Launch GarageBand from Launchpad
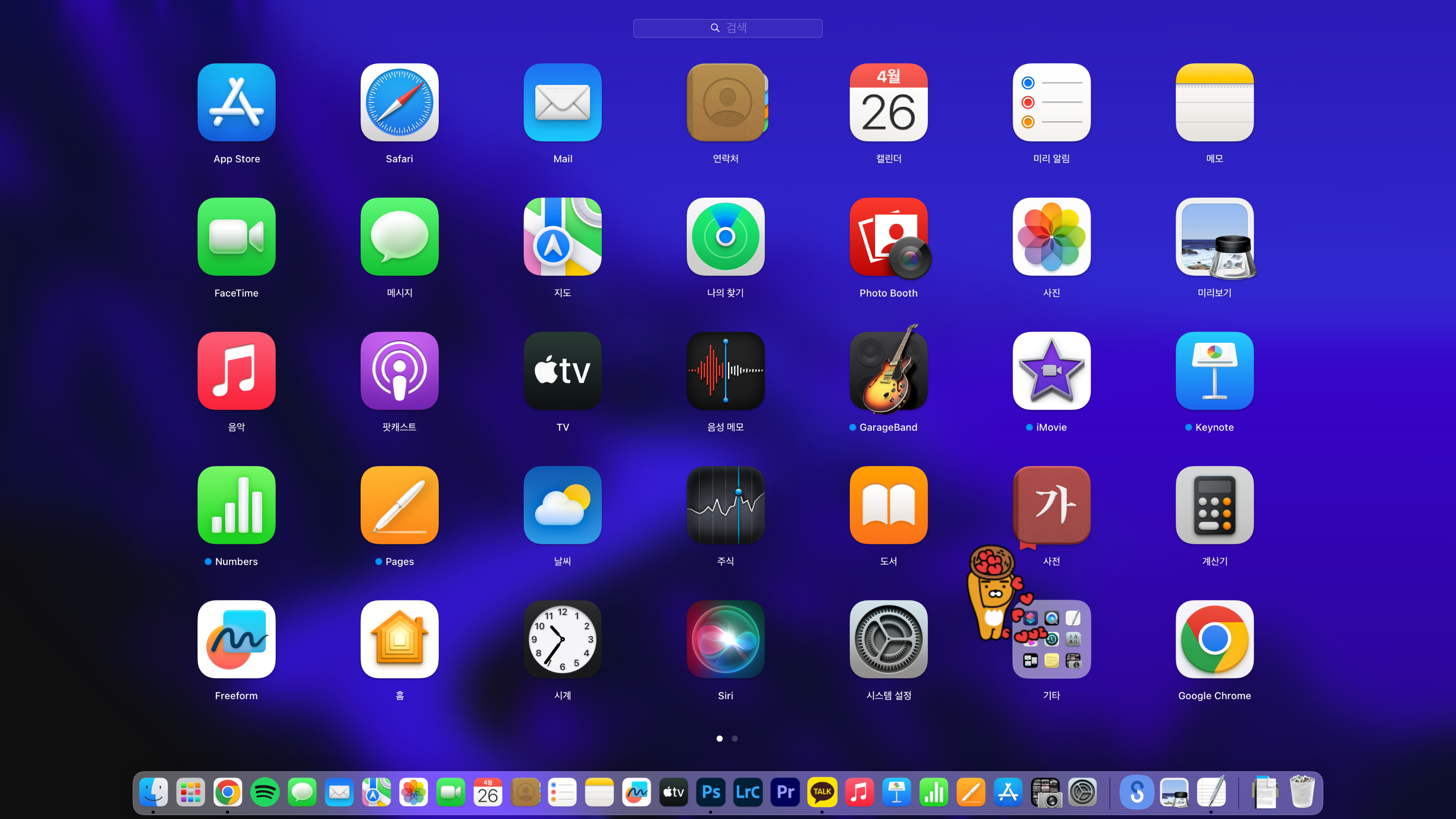 click(x=888, y=371)
